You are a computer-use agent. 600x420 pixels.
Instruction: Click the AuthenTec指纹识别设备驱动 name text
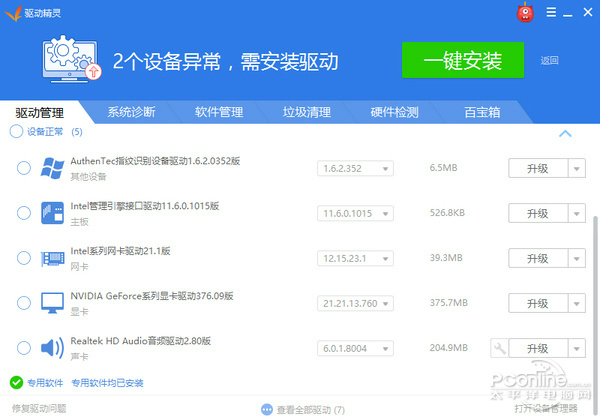tap(155, 161)
